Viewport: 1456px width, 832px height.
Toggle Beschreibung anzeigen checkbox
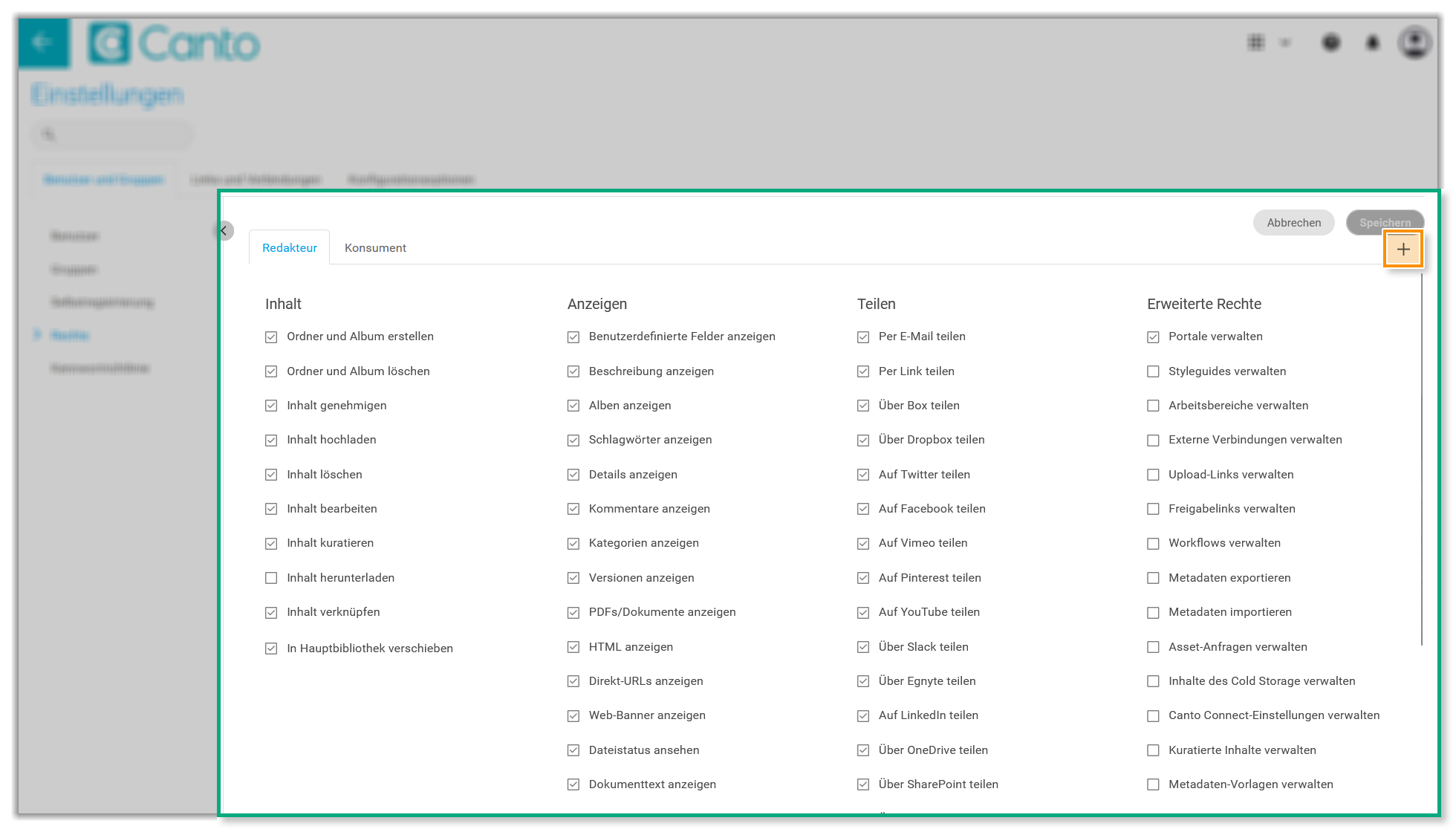coord(573,371)
